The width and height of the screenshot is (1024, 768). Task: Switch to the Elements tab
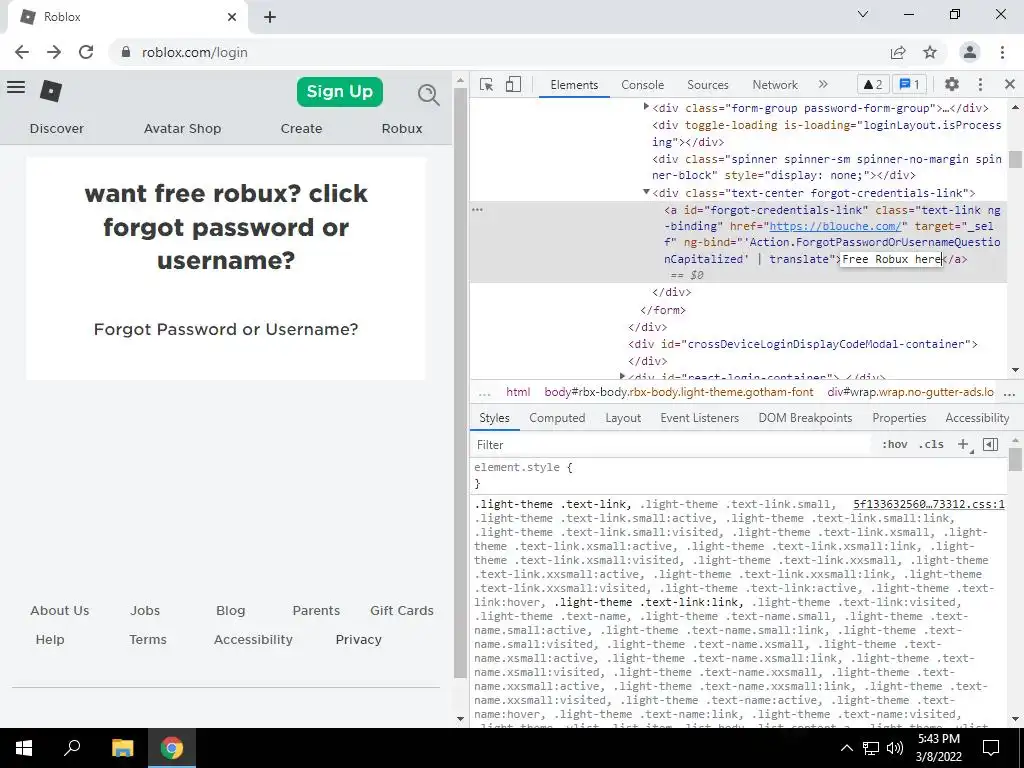click(x=574, y=85)
